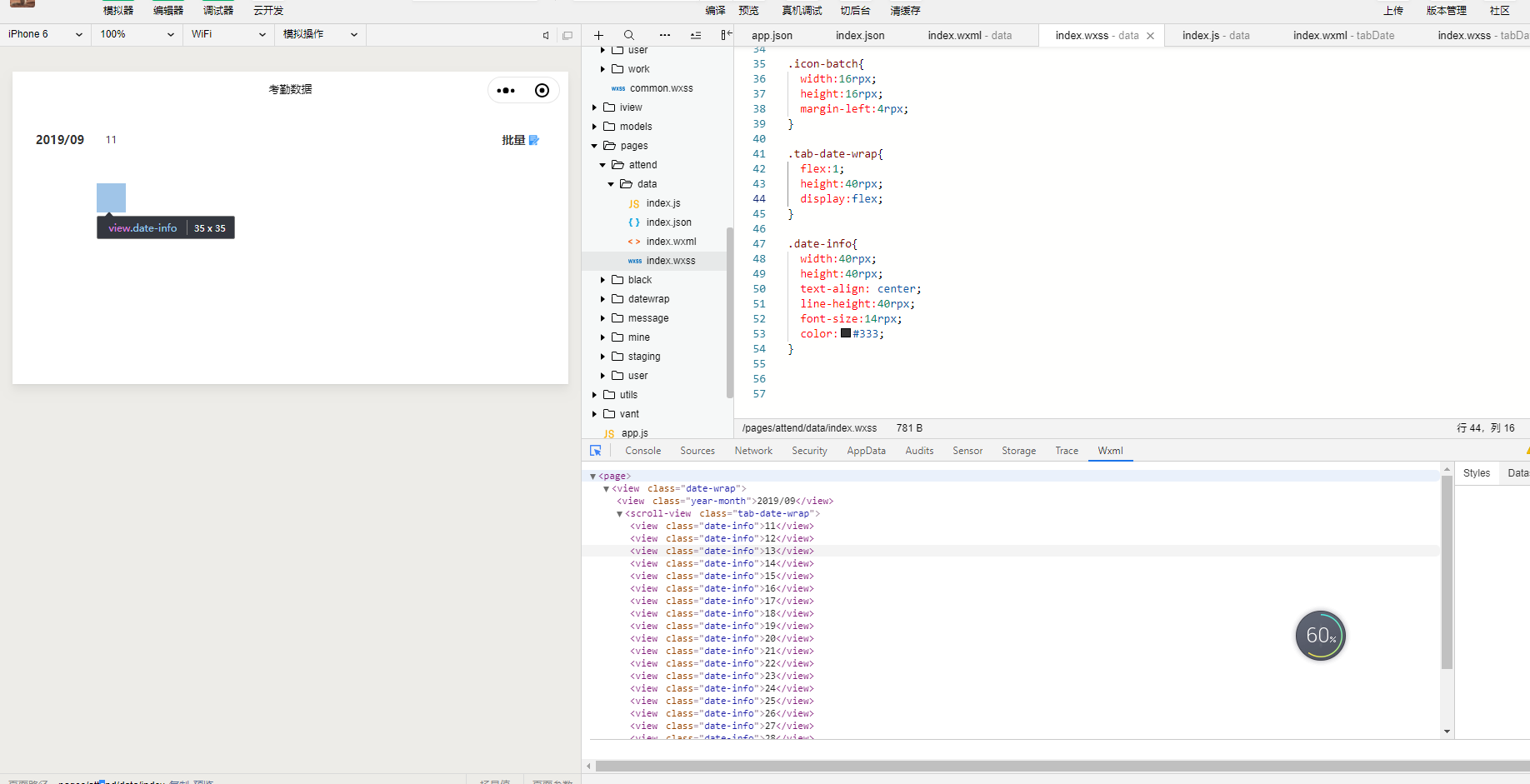This screenshot has height=784, width=1530.
Task: Click the Wxml panel scroll down arrow
Action: pos(1447,732)
